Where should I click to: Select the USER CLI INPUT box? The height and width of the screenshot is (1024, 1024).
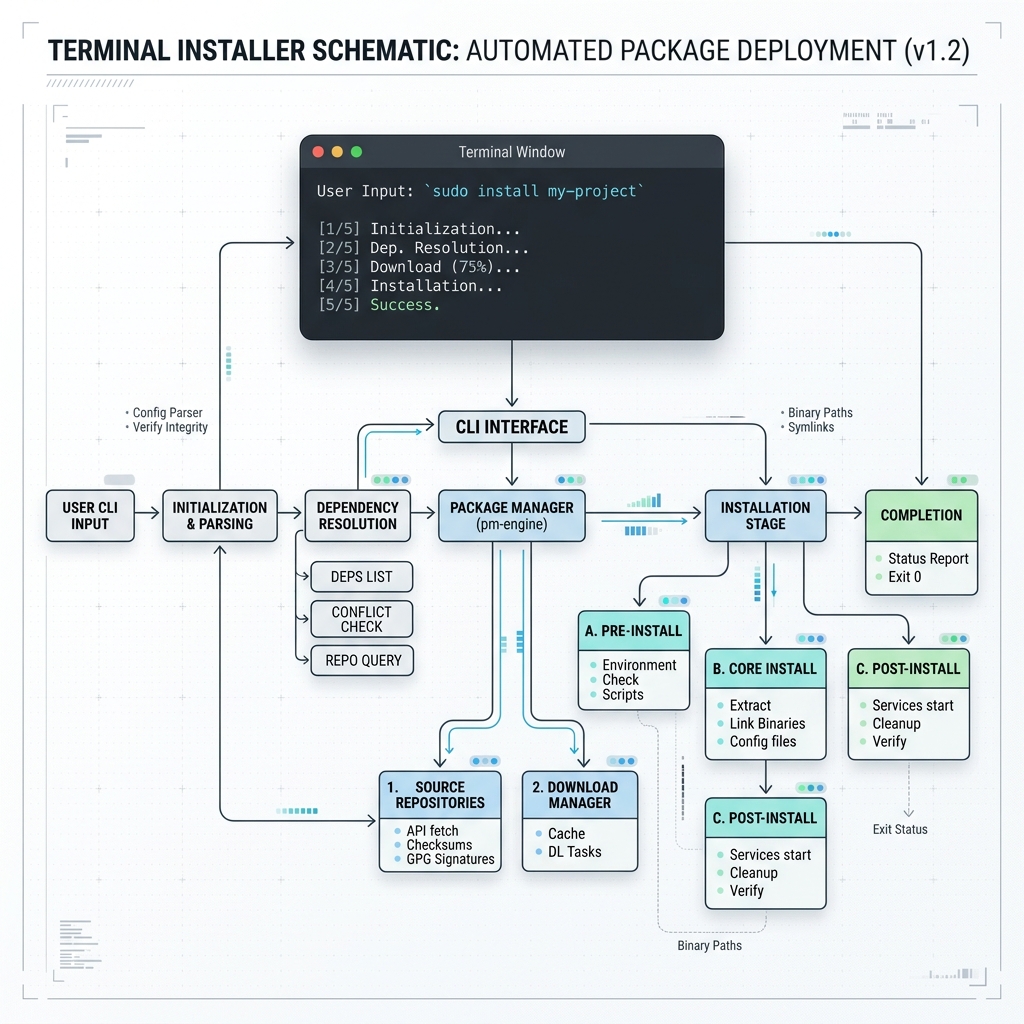(x=90, y=515)
